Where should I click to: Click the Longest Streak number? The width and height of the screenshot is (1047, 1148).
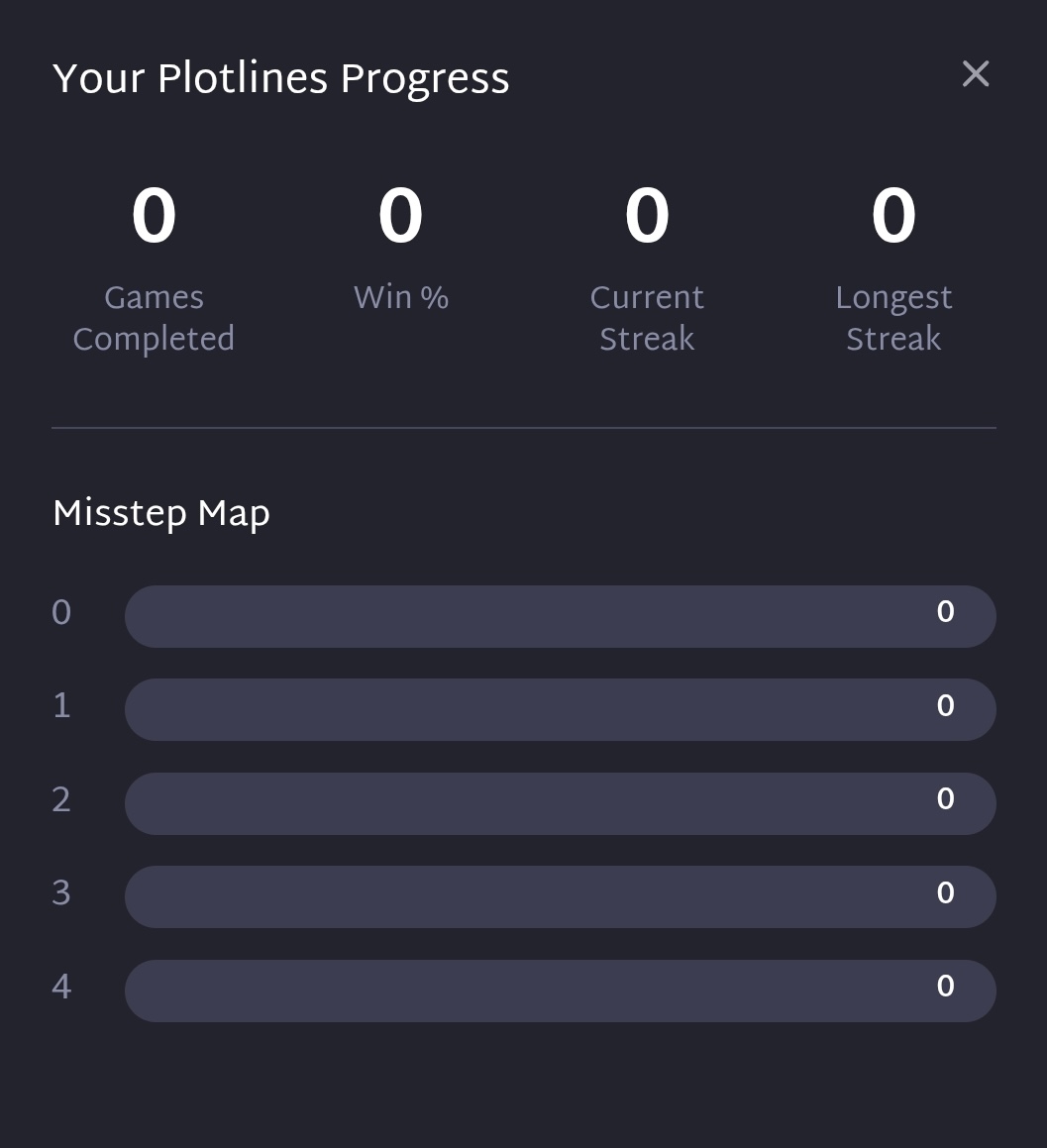pos(893,216)
